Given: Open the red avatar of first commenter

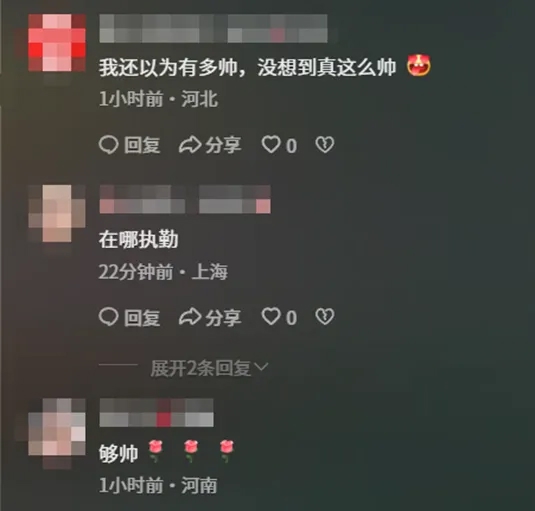Looking at the screenshot, I should pyautogui.click(x=57, y=43).
